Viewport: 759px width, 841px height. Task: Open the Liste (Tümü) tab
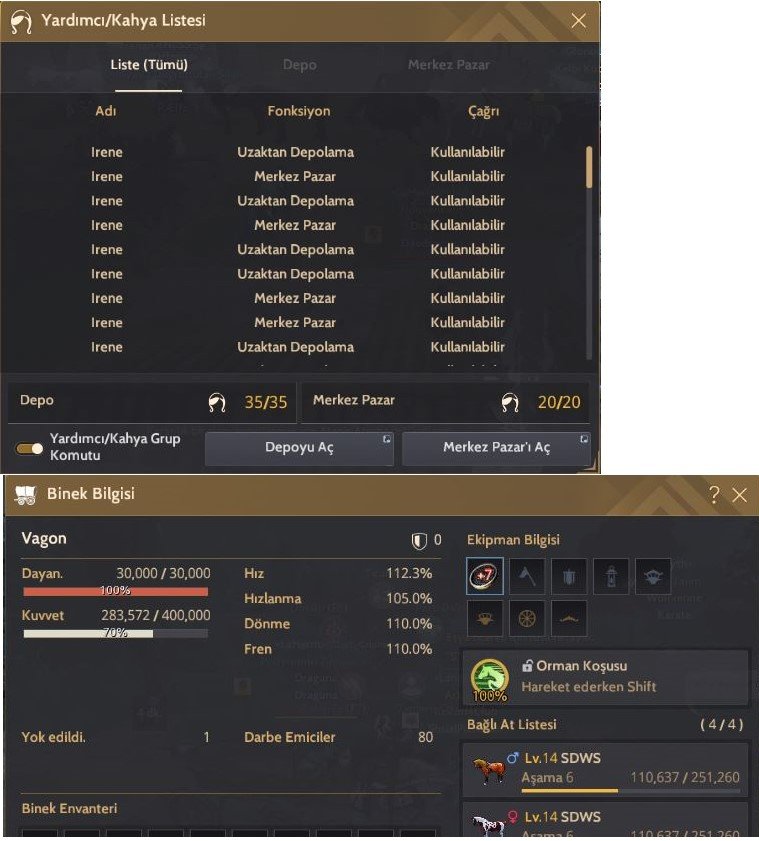(149, 65)
